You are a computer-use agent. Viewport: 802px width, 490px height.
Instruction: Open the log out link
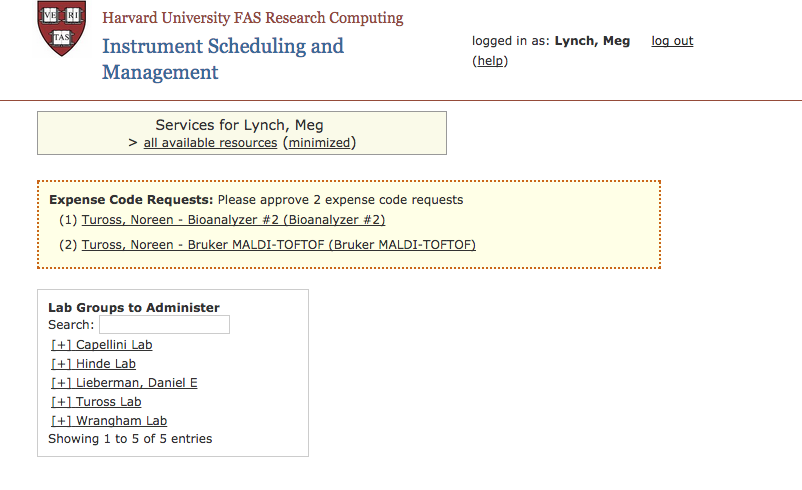[672, 41]
